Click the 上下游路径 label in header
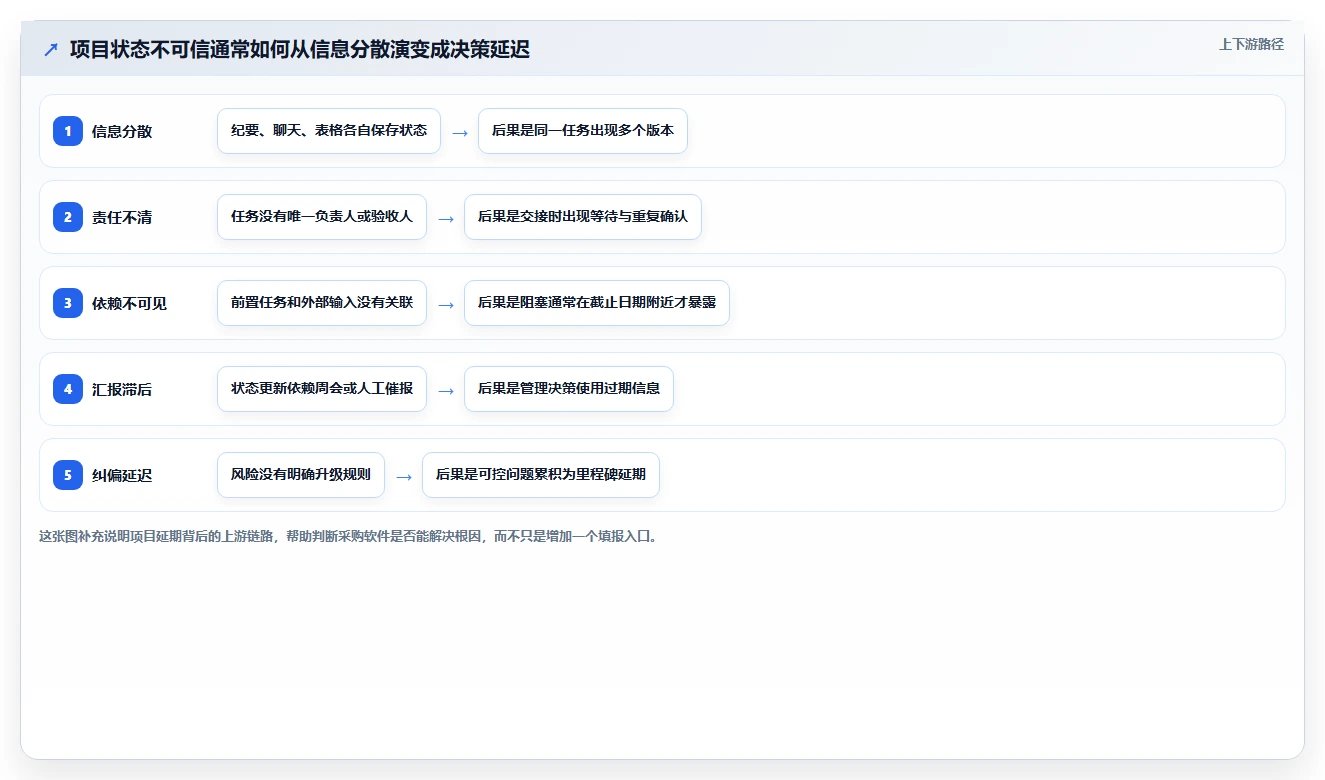1325x780 pixels. pos(1251,45)
